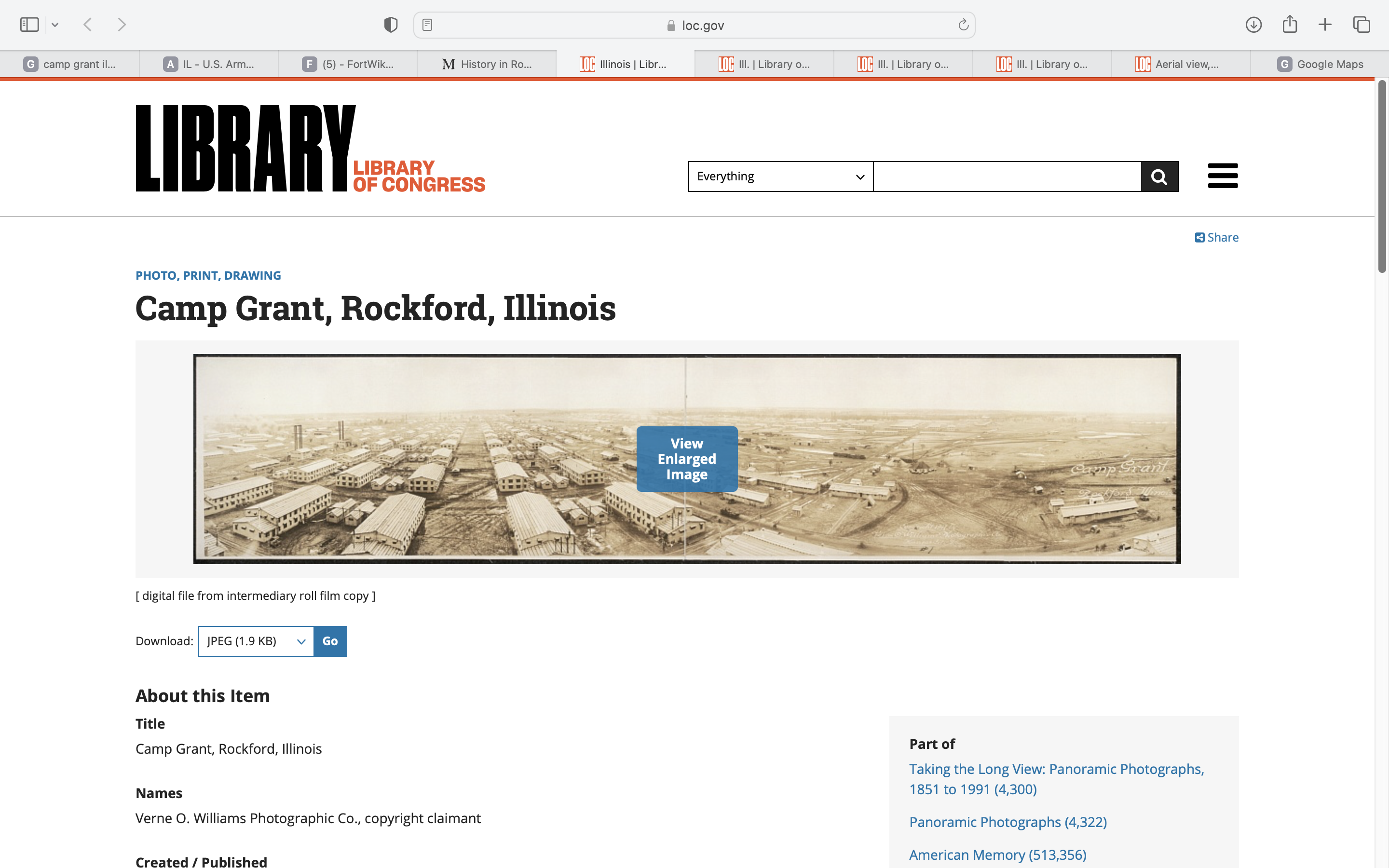The width and height of the screenshot is (1389, 868).
Task: Click the Go download button
Action: click(330, 641)
